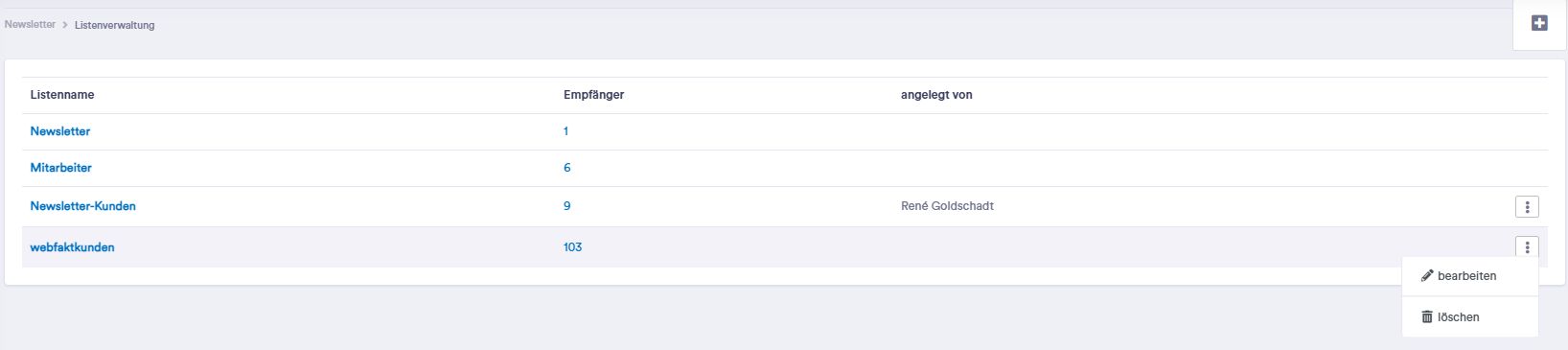Click the breadcrumb chevron separator
1568x350 pixels.
click(x=65, y=25)
